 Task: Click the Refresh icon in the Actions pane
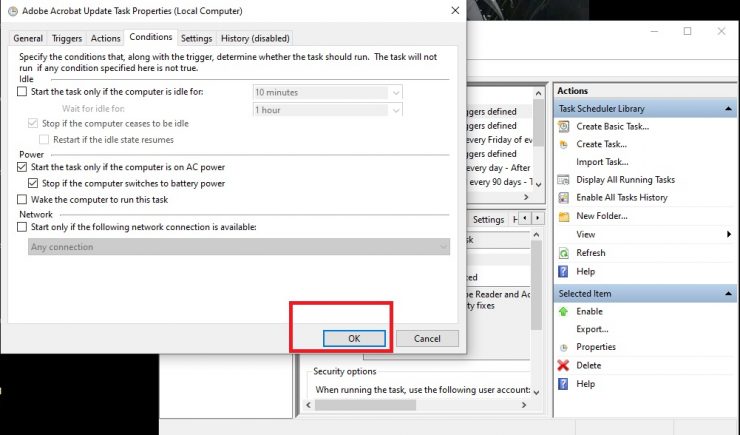click(563, 253)
